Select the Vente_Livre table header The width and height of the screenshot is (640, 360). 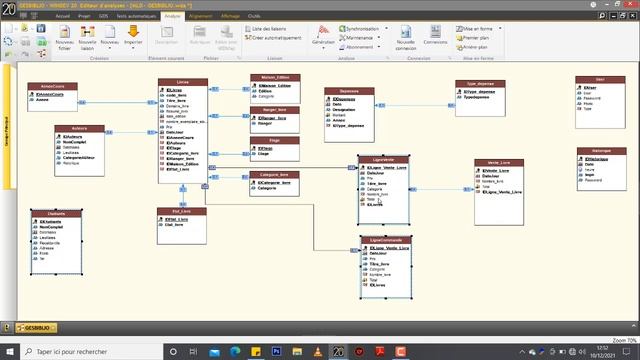(x=499, y=162)
